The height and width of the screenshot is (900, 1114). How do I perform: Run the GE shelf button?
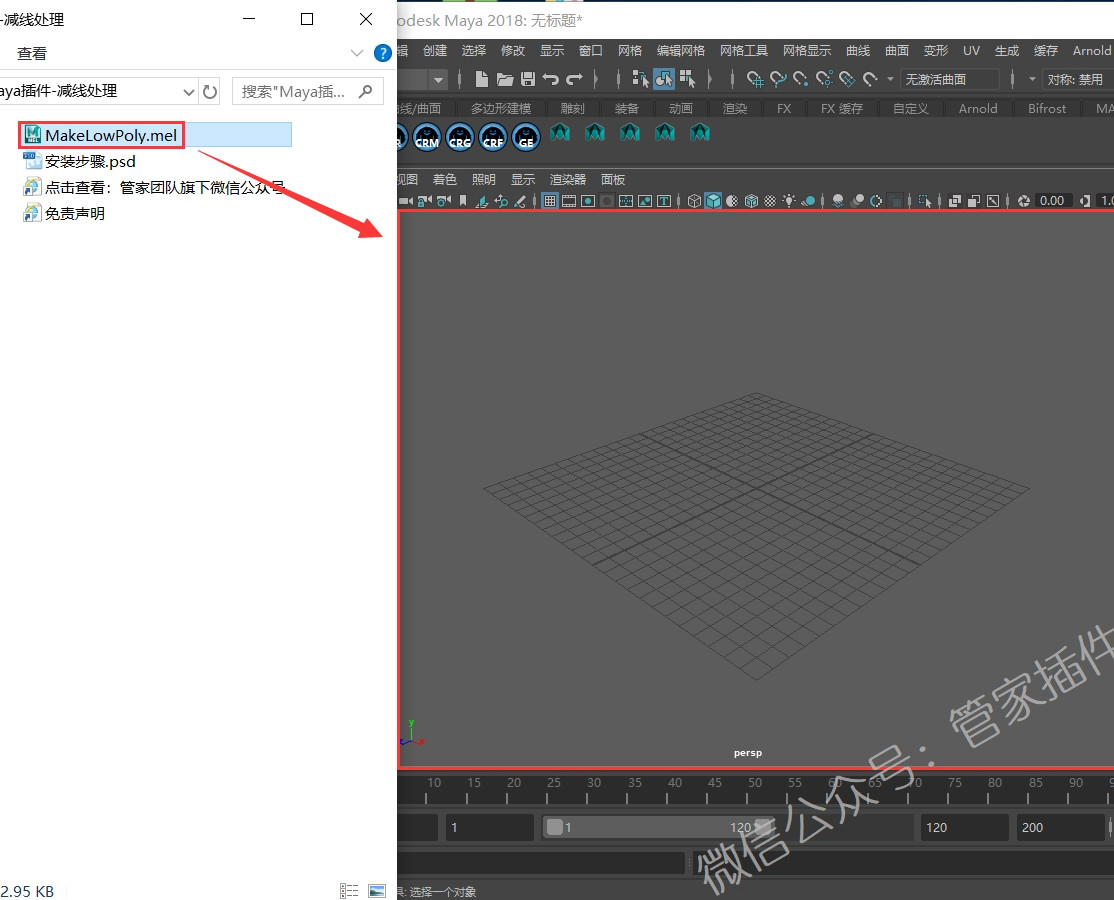(x=526, y=136)
